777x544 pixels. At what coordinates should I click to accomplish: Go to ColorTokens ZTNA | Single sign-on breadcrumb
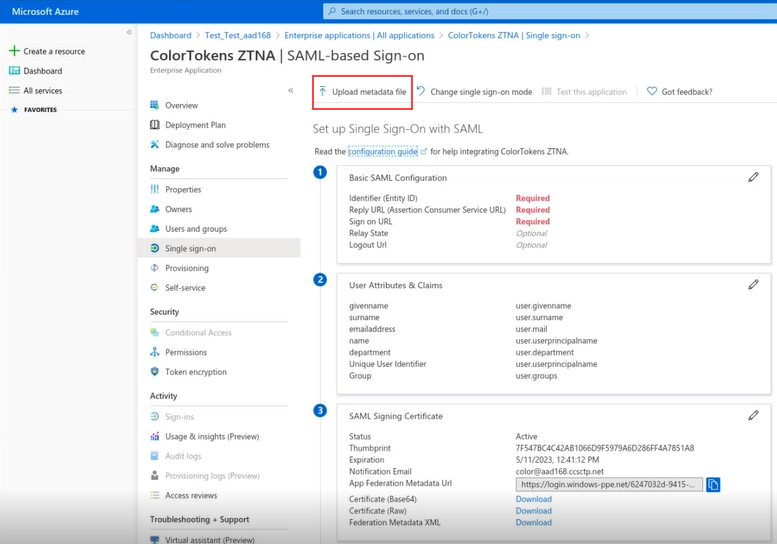(x=514, y=35)
